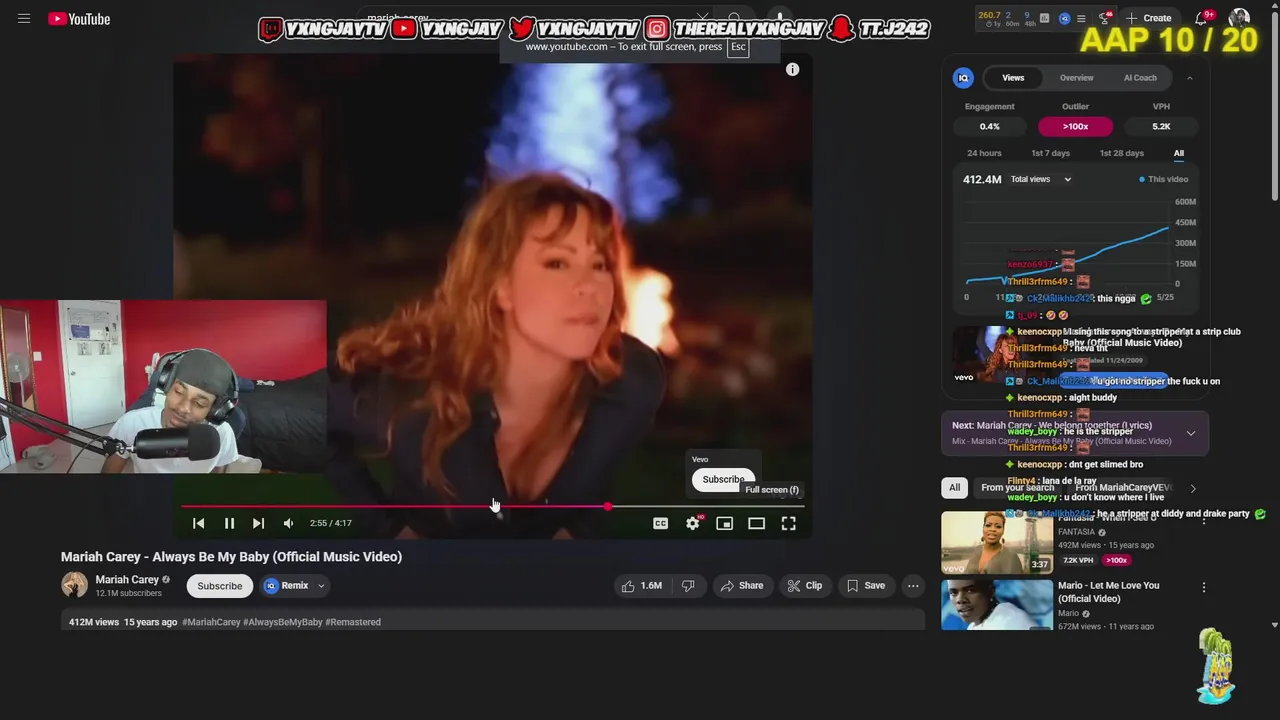
Task: Open the Fantasia video thumbnail
Action: [x=997, y=542]
